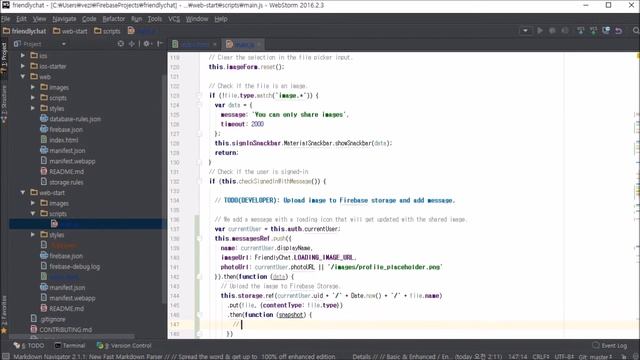Toggle the Structure side tool window
The height and width of the screenshot is (360, 640).
click(4, 104)
